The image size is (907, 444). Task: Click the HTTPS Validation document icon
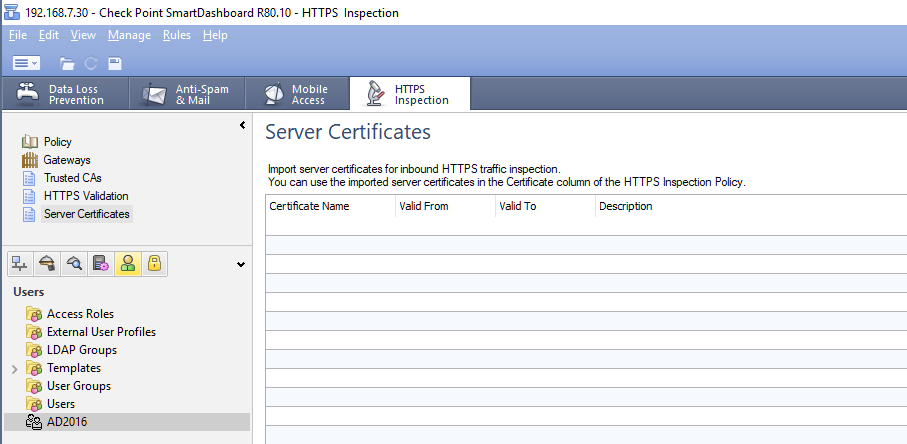point(29,195)
